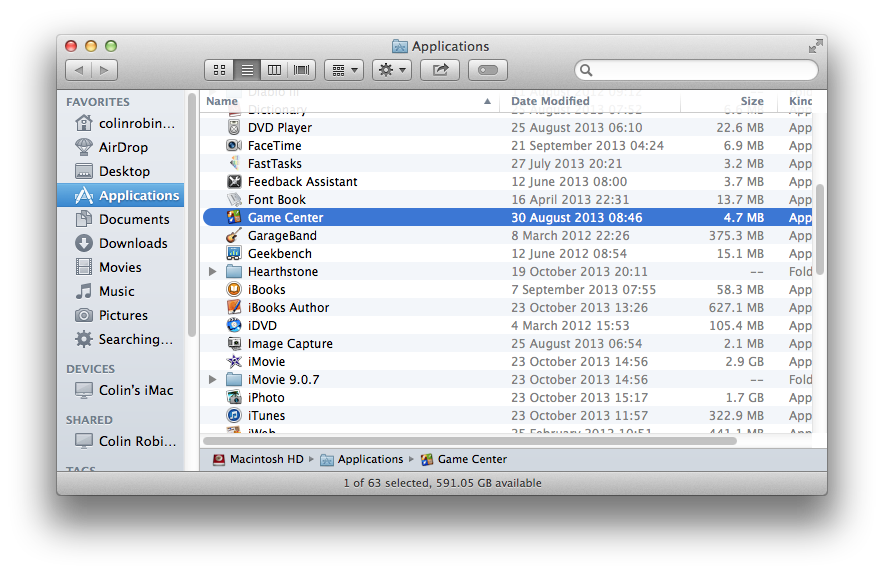Switch to icon view
This screenshot has height=574, width=884.
coord(219,70)
